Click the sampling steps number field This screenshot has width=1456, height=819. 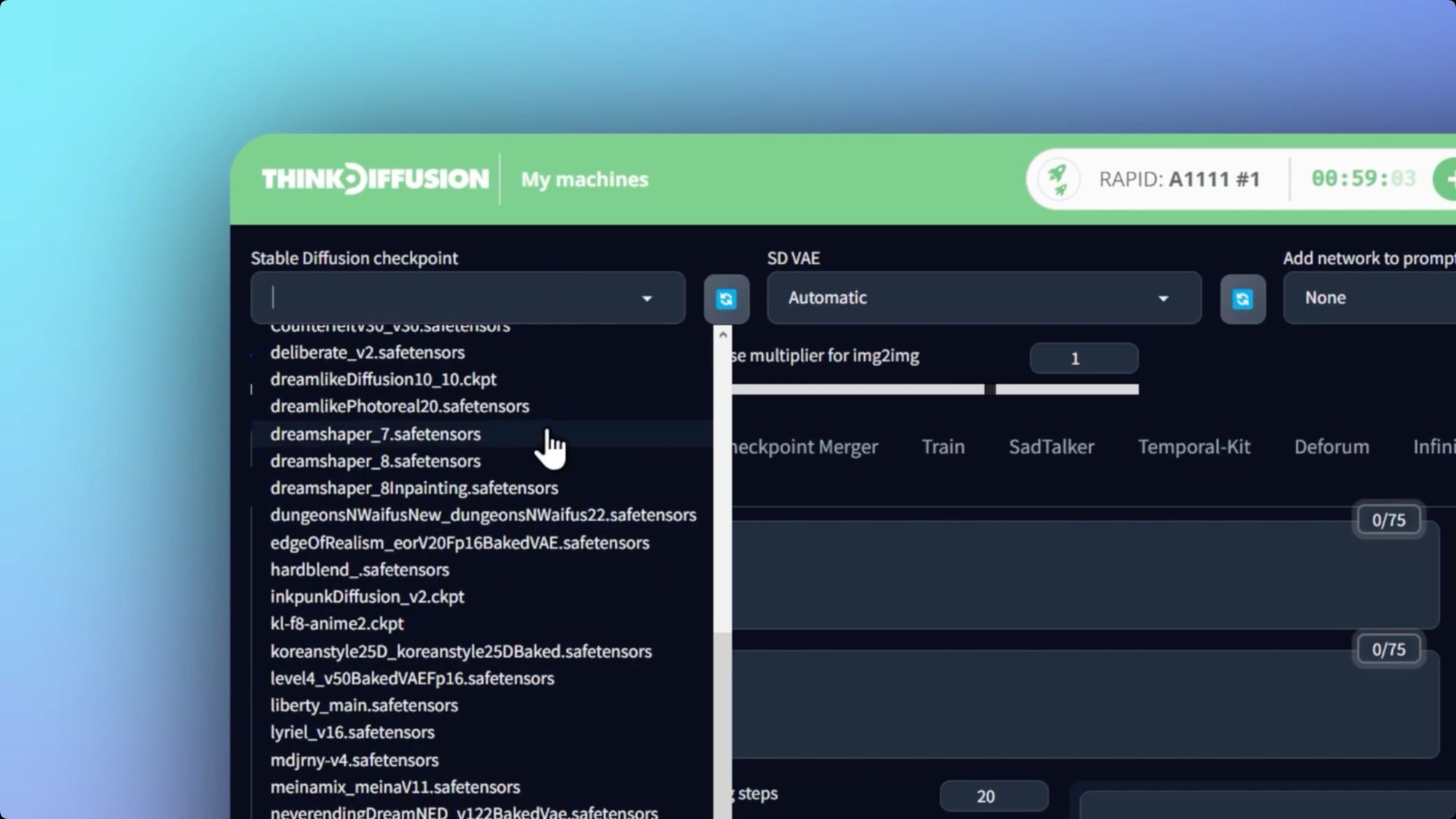[993, 796]
